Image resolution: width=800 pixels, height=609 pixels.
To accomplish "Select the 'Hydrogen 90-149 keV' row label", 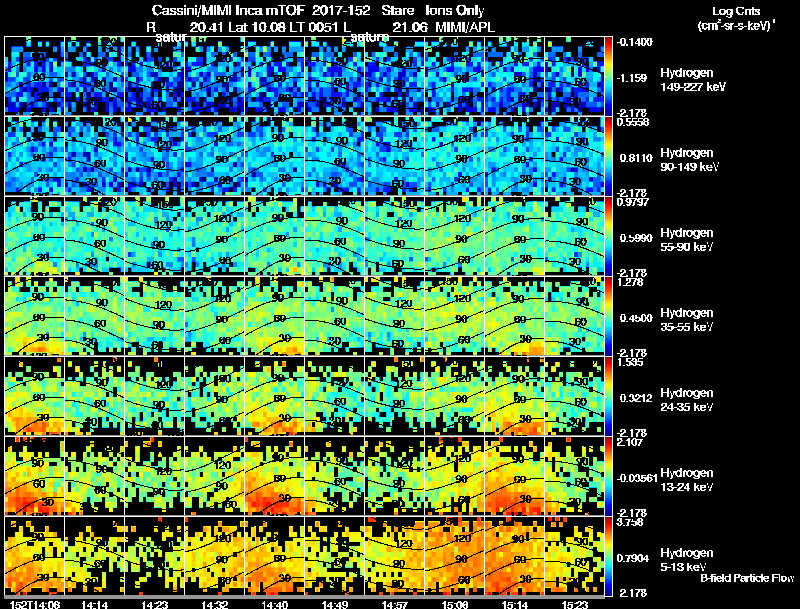I will [690, 160].
